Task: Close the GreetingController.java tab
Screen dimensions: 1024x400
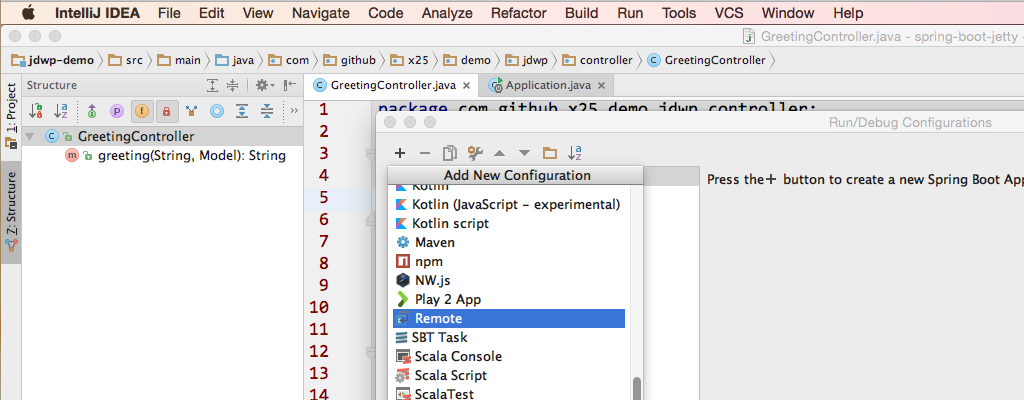Action: click(x=466, y=86)
